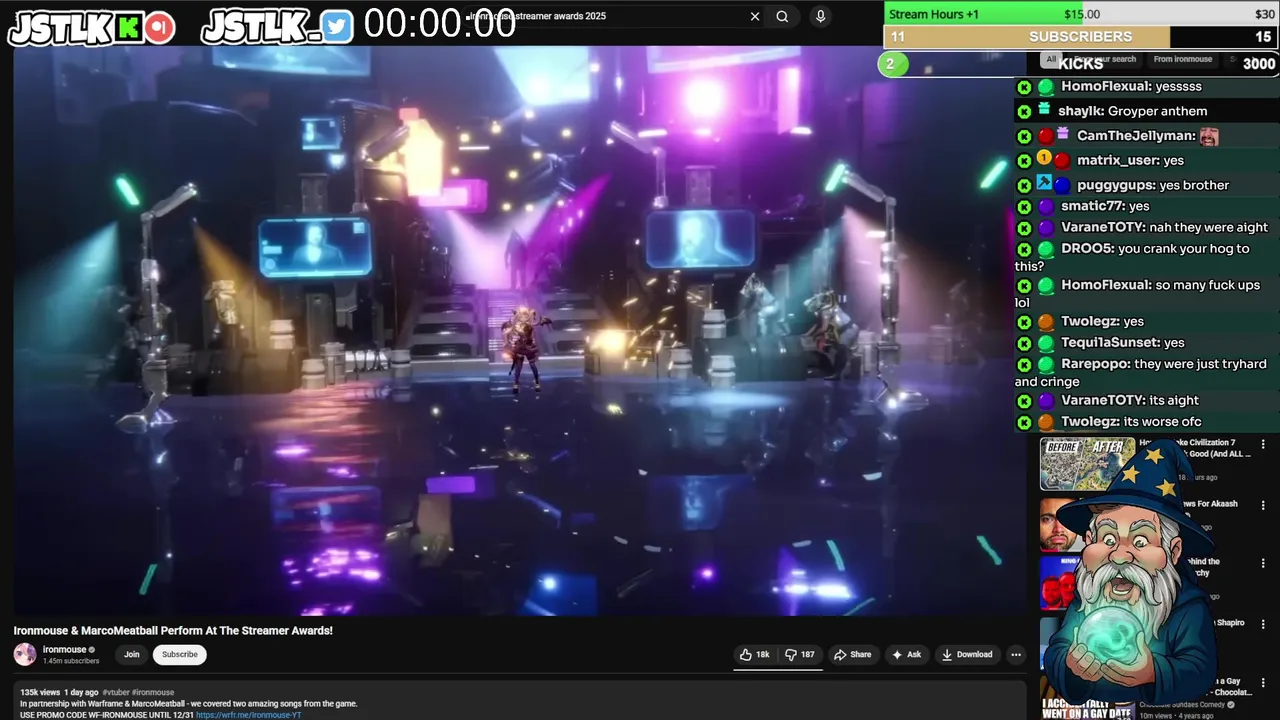
Task: Click the 'Chocolate Sundaes Comedy' channel name
Action: [x=1182, y=704]
